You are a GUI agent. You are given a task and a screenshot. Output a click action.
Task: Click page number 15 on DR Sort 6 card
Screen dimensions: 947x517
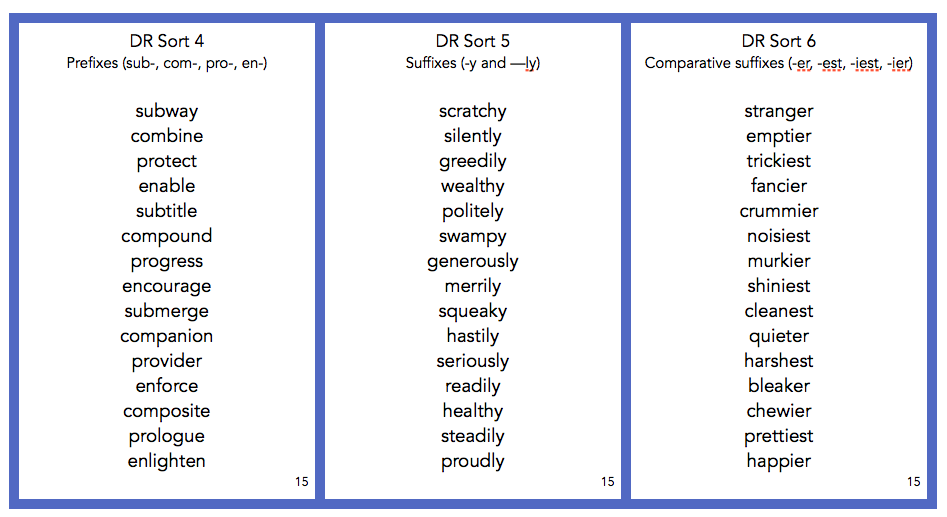pos(914,482)
